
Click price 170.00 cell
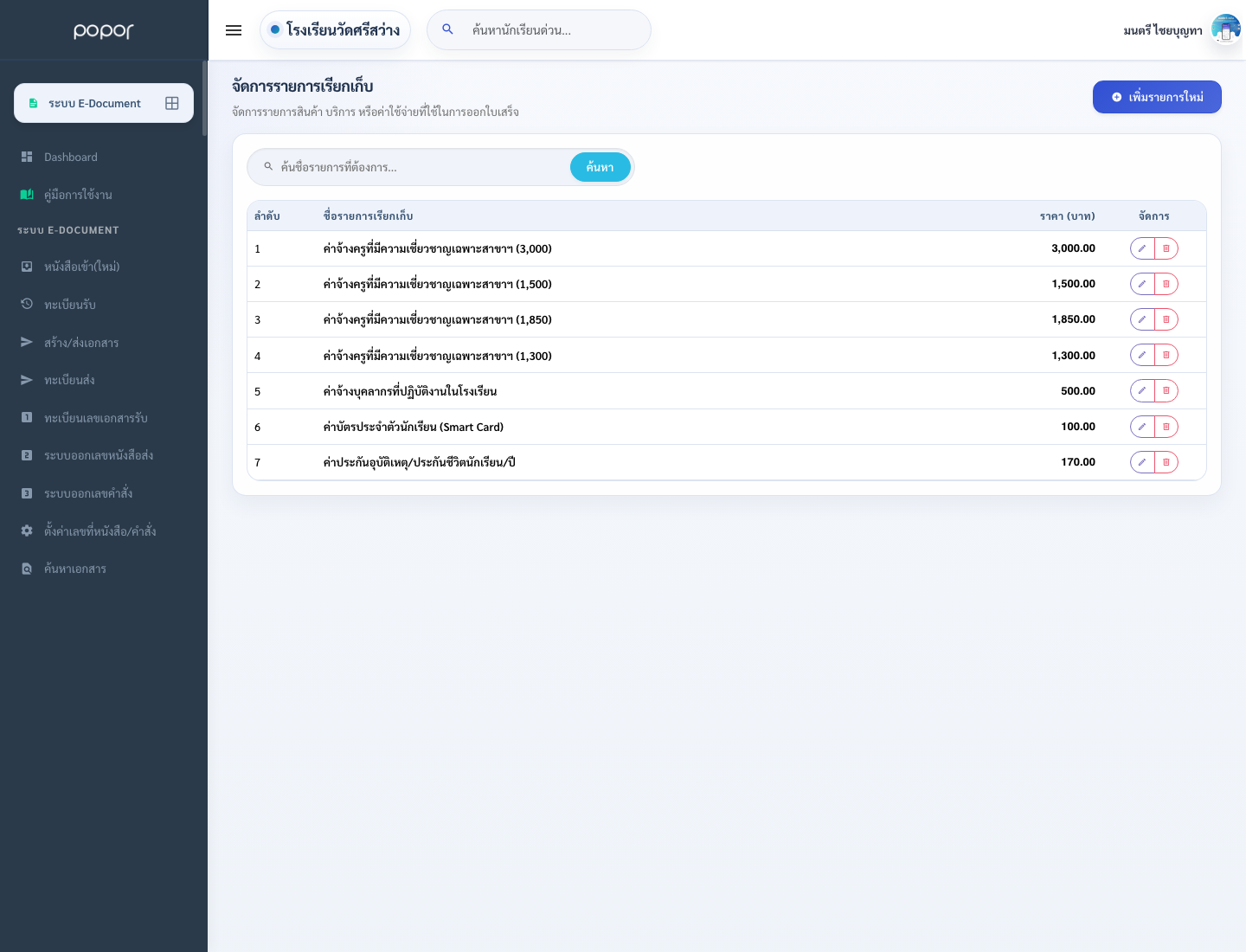[1078, 462]
